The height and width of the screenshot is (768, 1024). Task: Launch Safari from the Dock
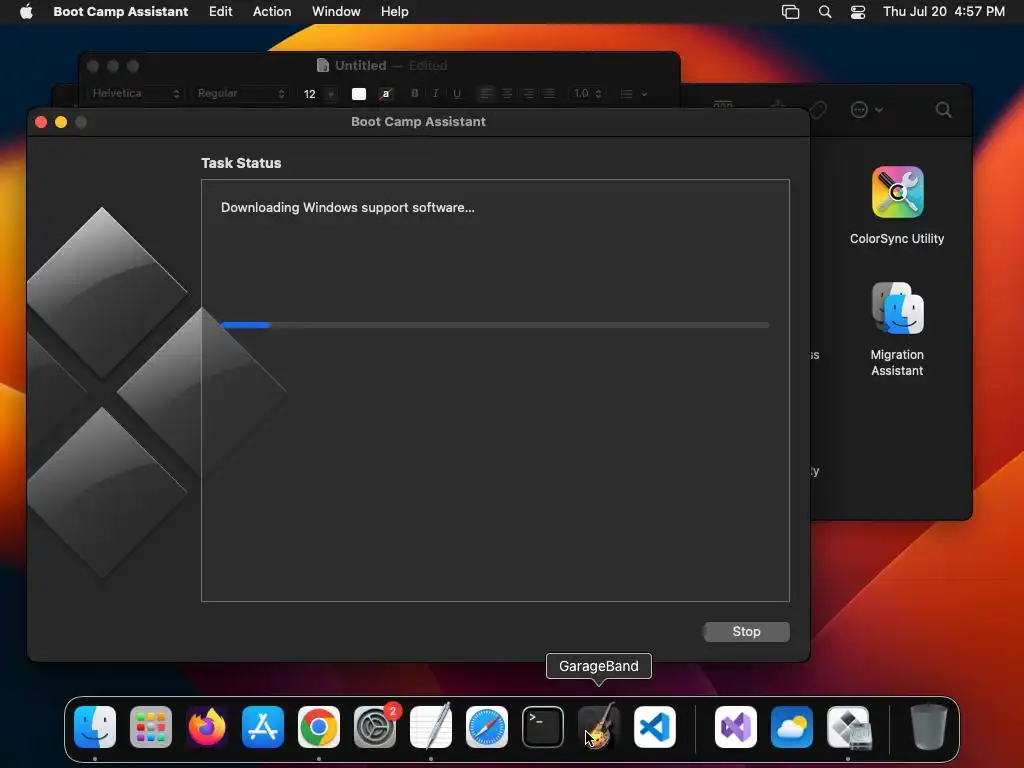pyautogui.click(x=487, y=727)
